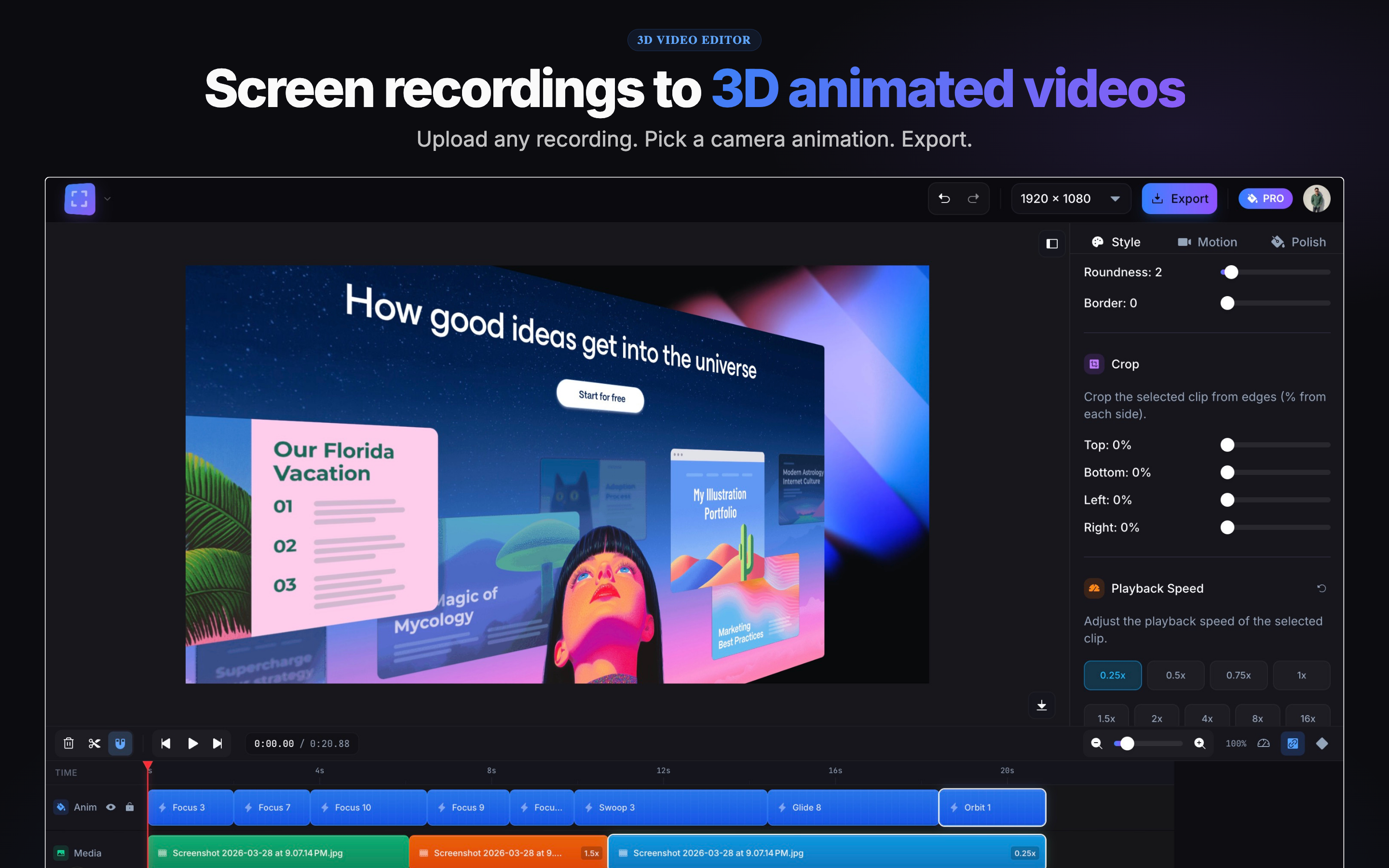
Task: Toggle the side panel collapse icon
Action: pos(1052,244)
